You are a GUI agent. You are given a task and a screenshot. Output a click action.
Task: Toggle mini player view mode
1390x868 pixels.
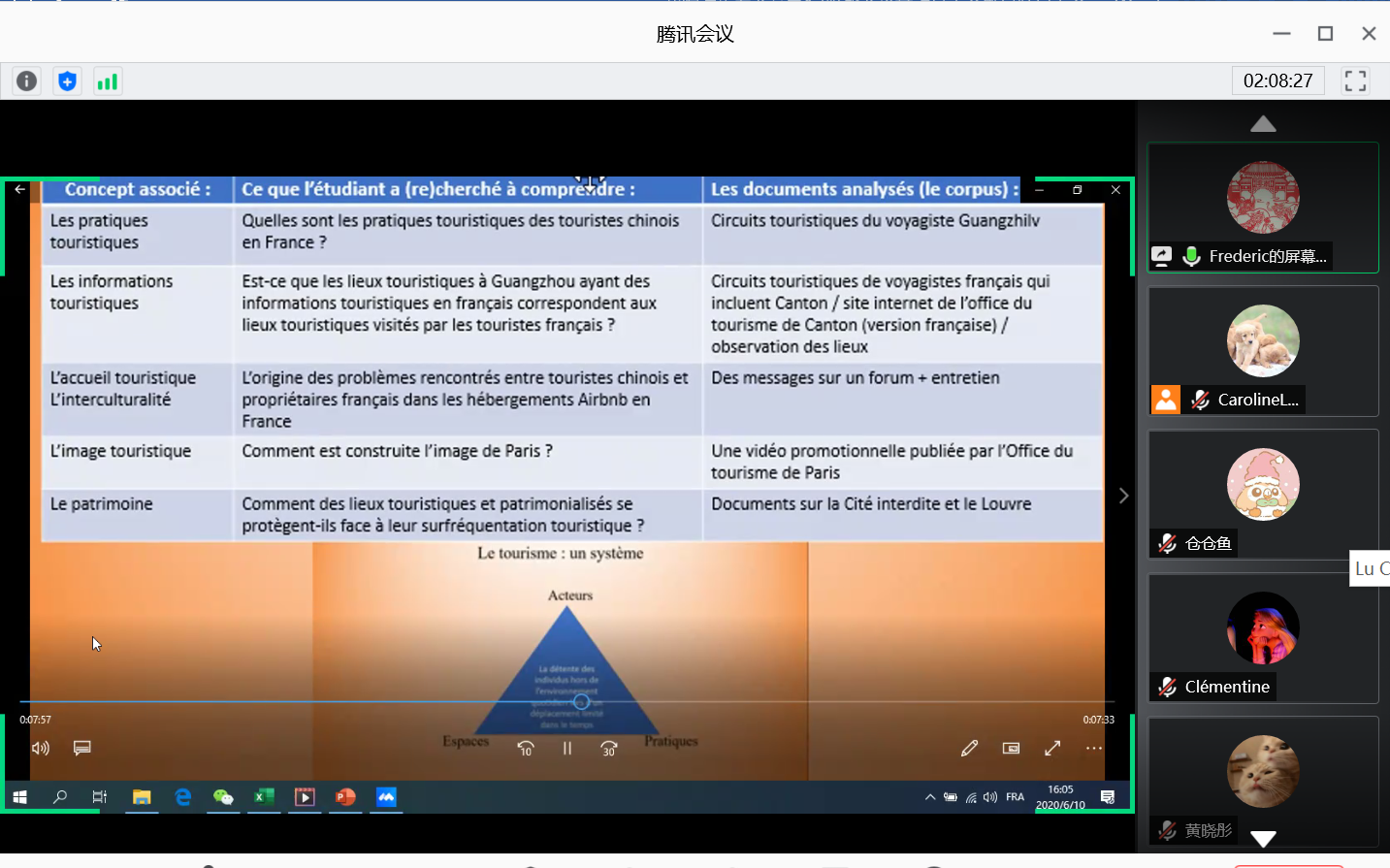pos(1011,748)
